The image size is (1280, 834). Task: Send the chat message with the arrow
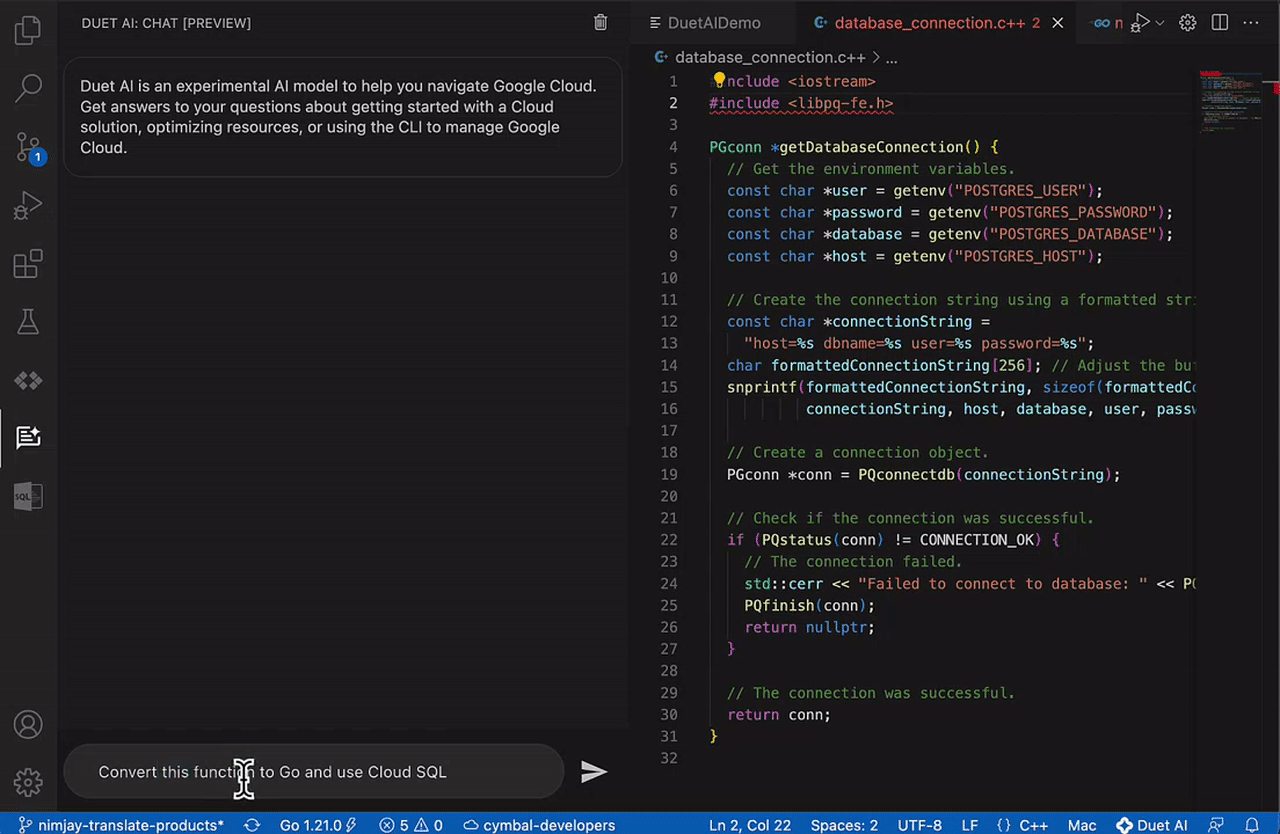(x=594, y=771)
